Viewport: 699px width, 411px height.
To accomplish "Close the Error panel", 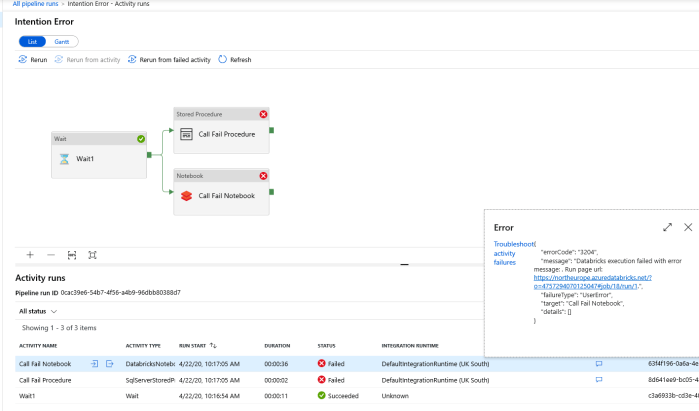I will click(x=688, y=227).
